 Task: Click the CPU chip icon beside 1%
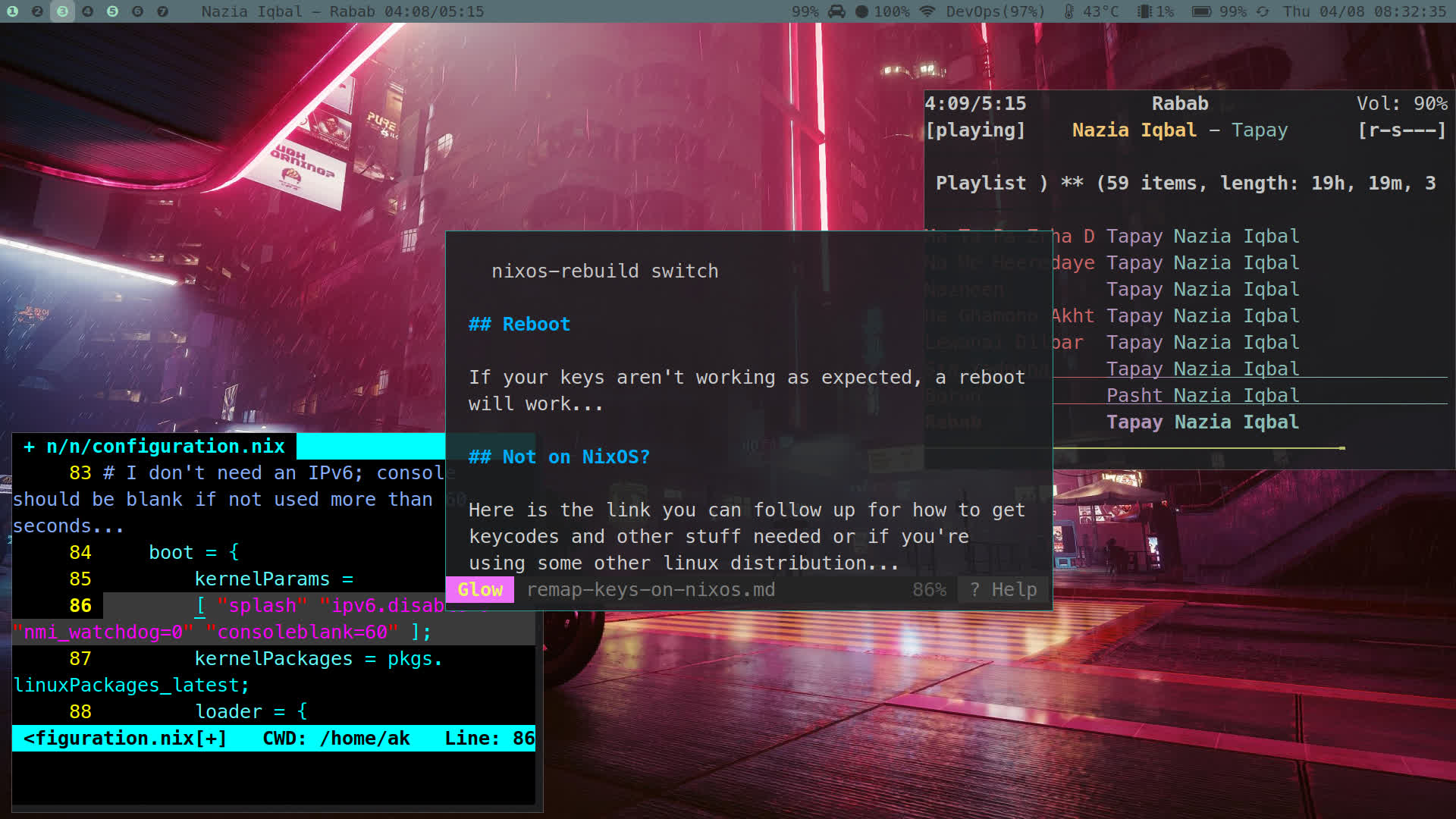point(1144,11)
